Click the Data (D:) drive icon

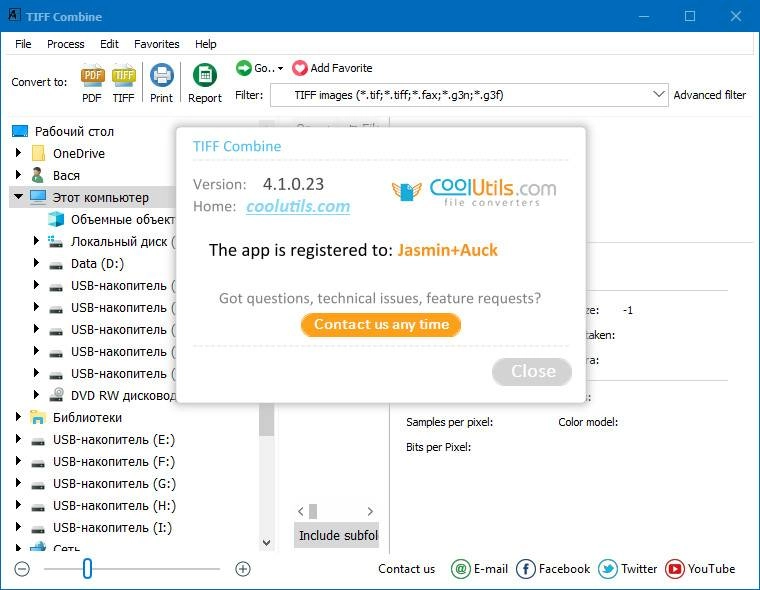(x=56, y=265)
